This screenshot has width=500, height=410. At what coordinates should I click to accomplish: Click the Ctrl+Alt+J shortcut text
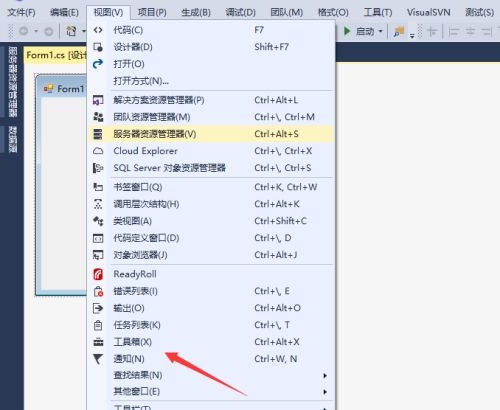pyautogui.click(x=275, y=255)
